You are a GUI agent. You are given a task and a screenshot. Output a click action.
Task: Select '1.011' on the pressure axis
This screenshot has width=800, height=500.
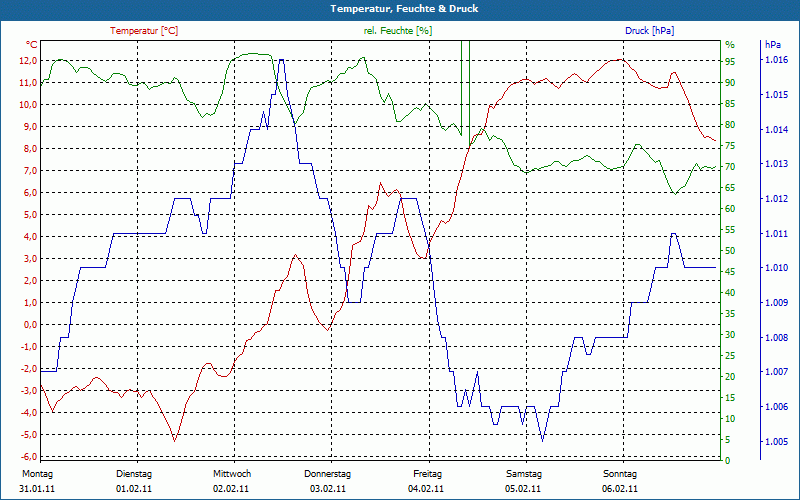pos(776,233)
